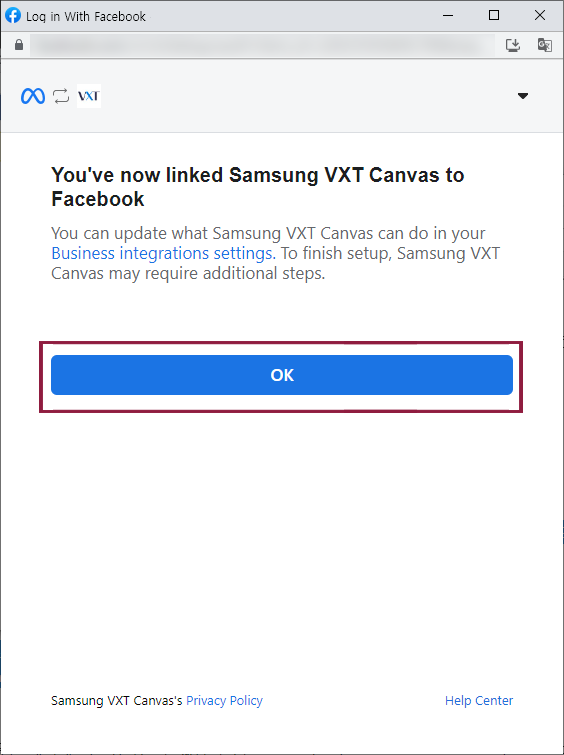Minimize the Log in With Facebook window
This screenshot has height=755, width=564.
[x=448, y=15]
